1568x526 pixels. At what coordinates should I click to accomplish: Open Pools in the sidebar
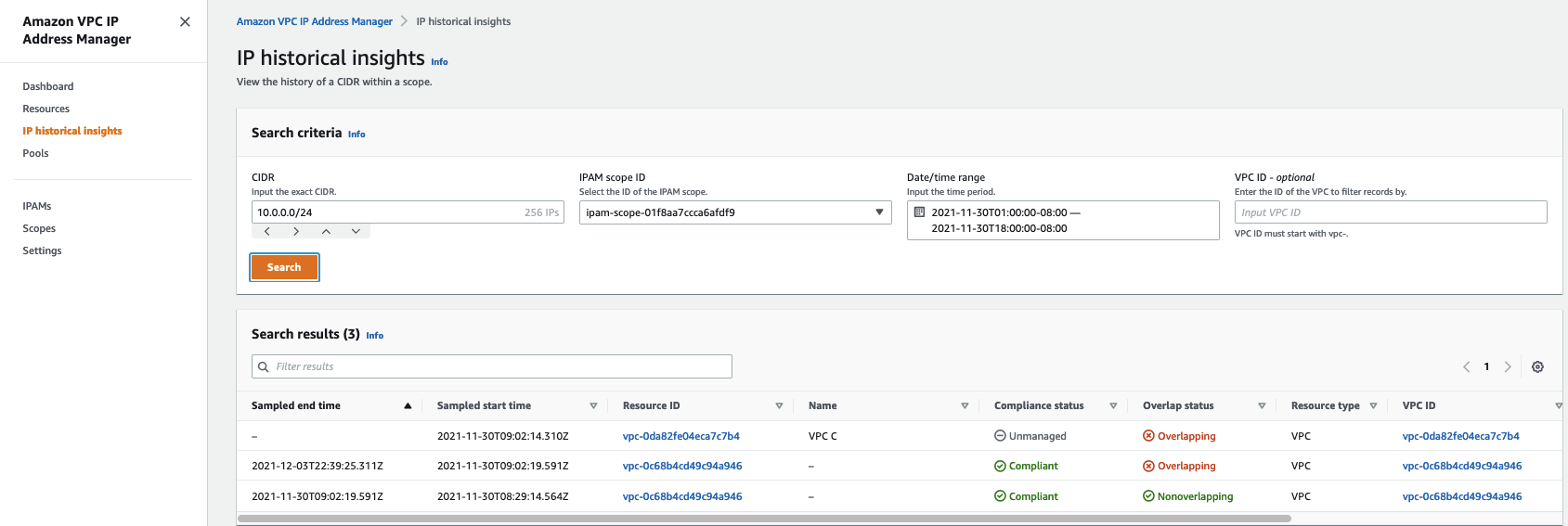(35, 153)
